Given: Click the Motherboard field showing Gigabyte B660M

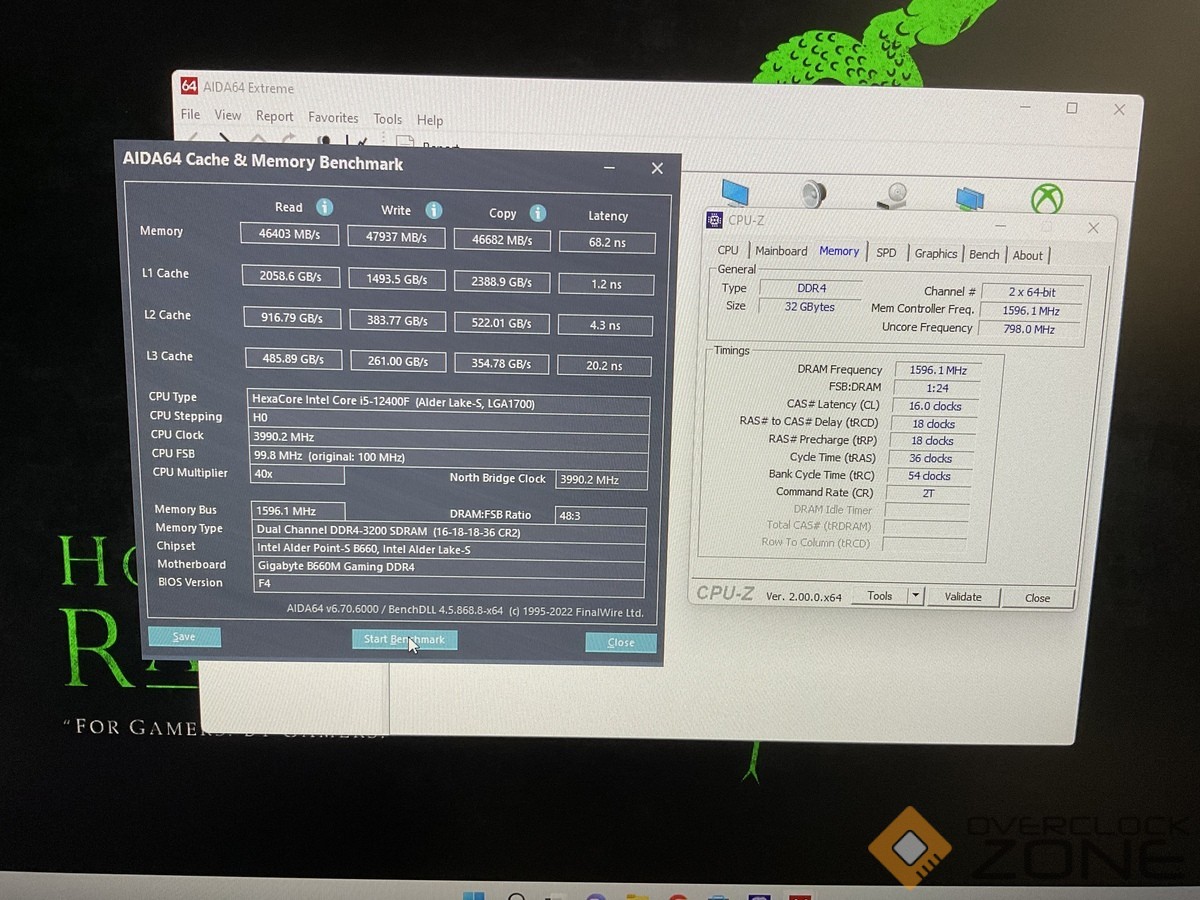Looking at the screenshot, I should coord(449,568).
